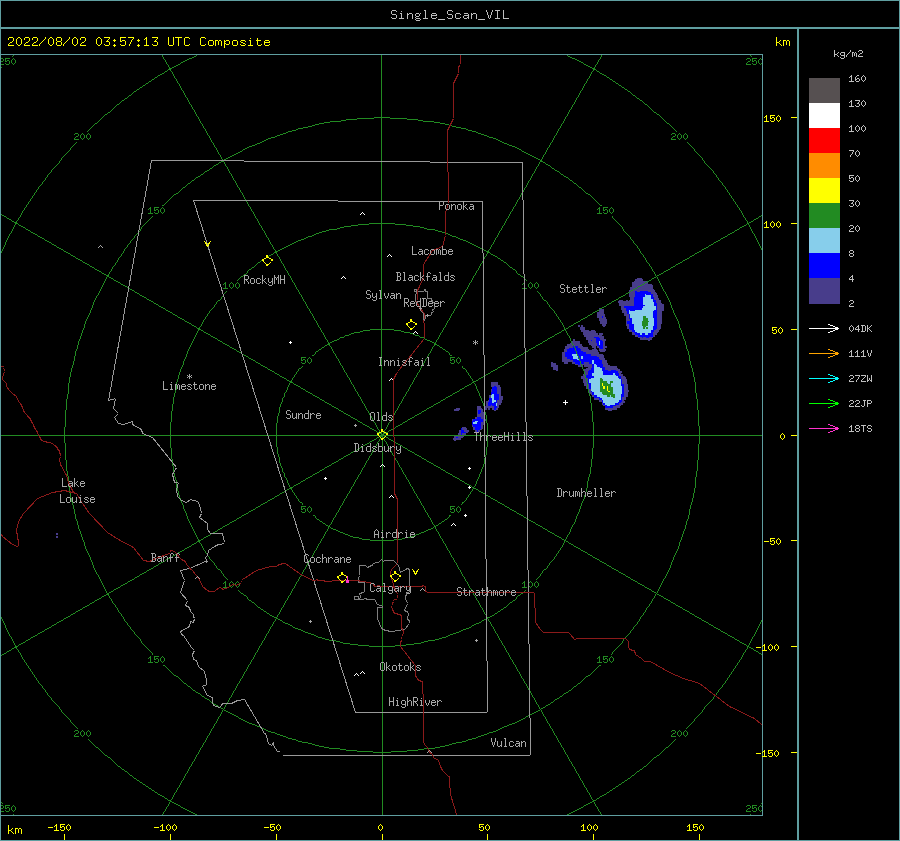
Task: Click the 160 value on color scale
Action: click(857, 79)
